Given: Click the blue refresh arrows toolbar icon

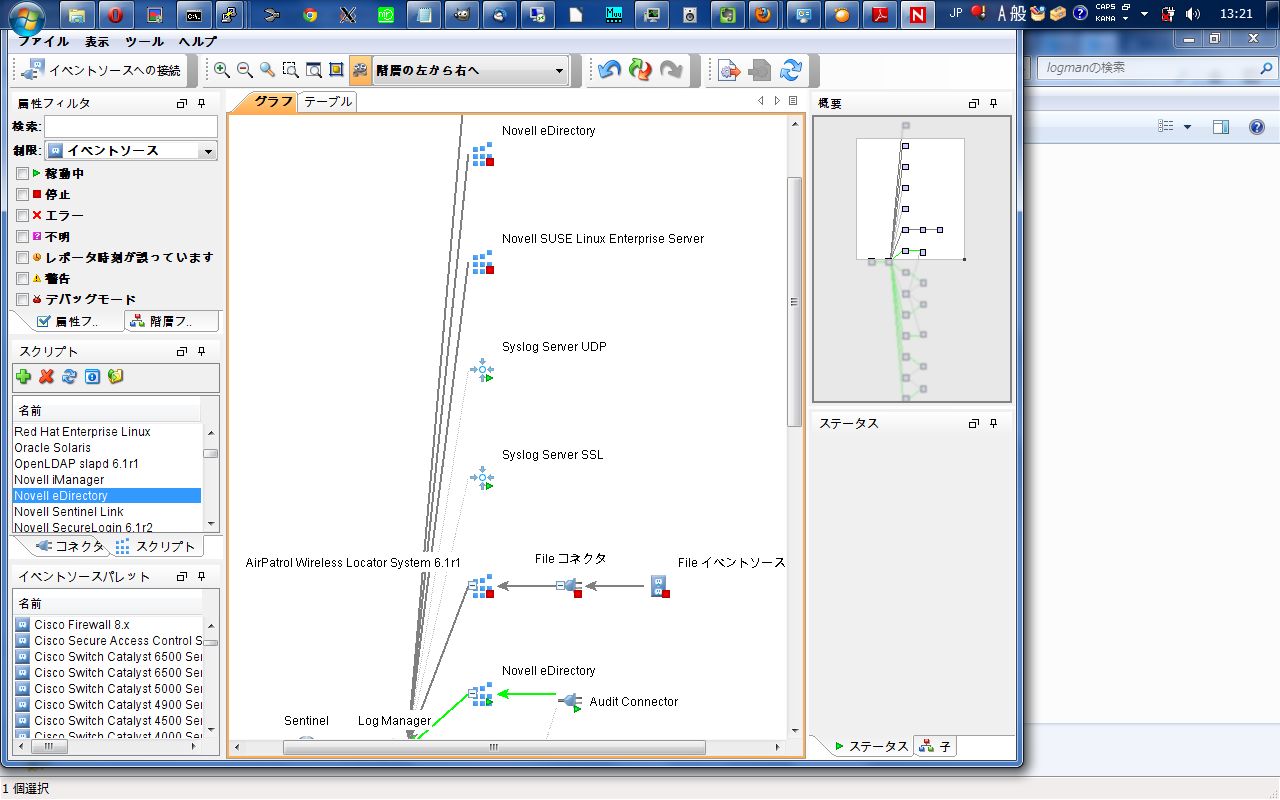Looking at the screenshot, I should click(x=791, y=70).
